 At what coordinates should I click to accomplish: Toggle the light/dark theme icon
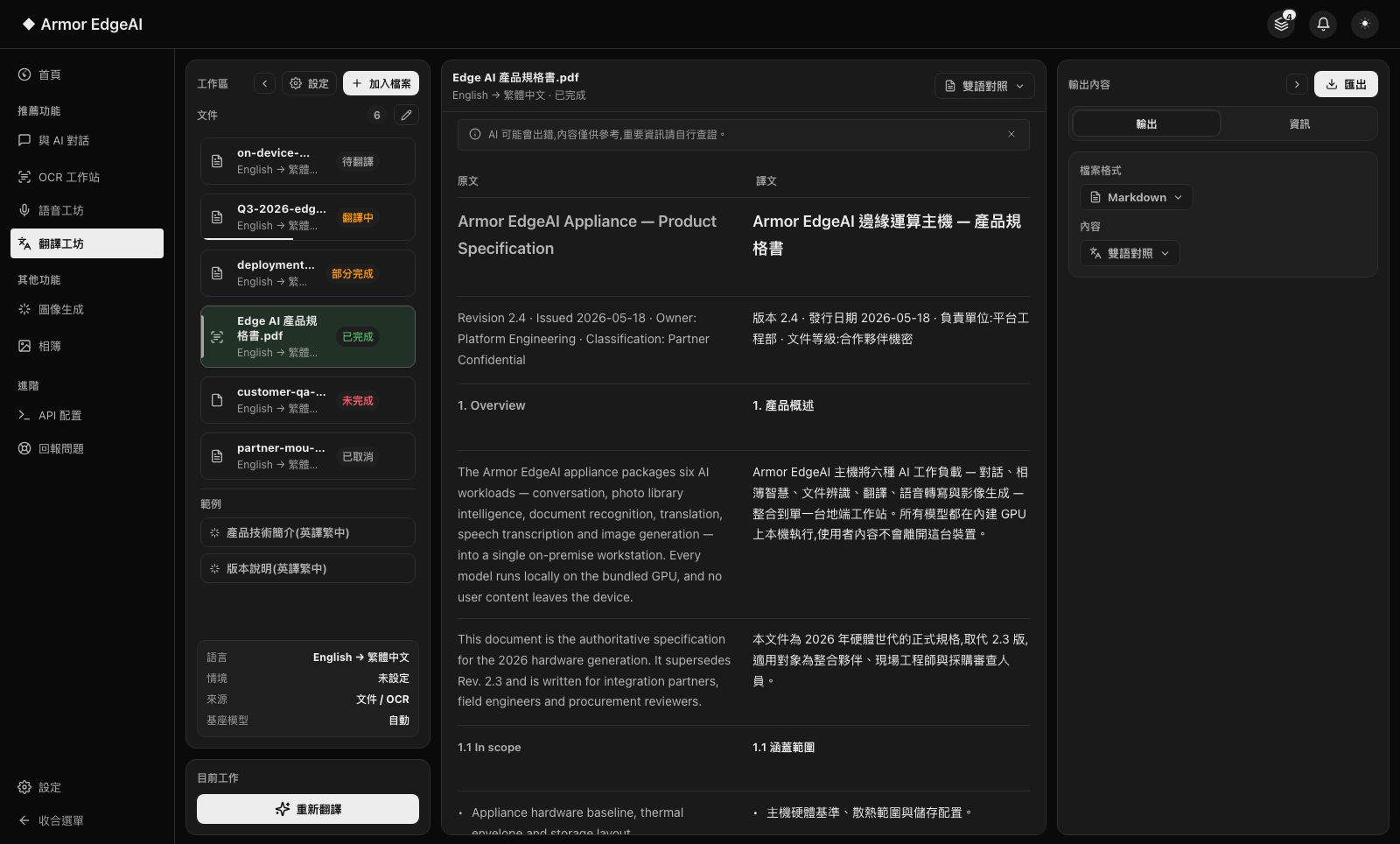1365,24
